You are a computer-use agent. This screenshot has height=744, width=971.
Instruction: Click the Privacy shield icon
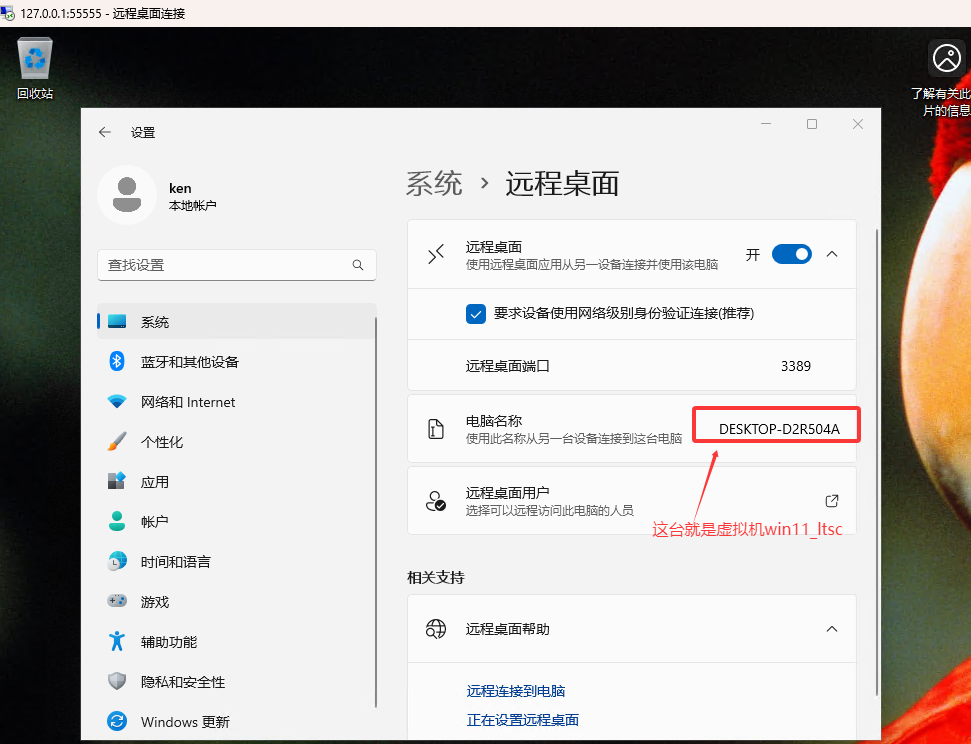(117, 681)
